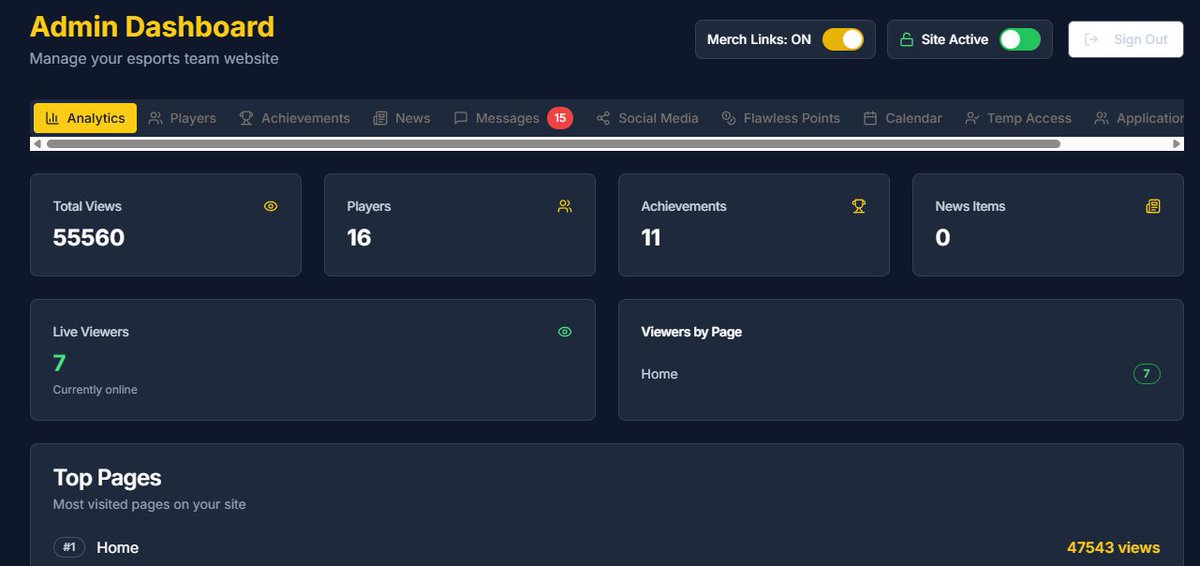This screenshot has width=1200, height=566.
Task: Click the trophy icon on Achievements card
Action: (858, 206)
